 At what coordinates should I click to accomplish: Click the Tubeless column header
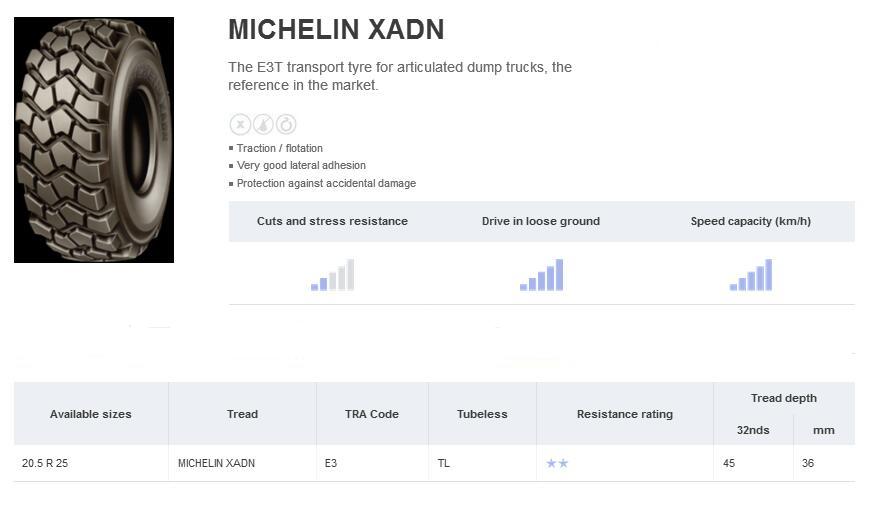(x=482, y=414)
